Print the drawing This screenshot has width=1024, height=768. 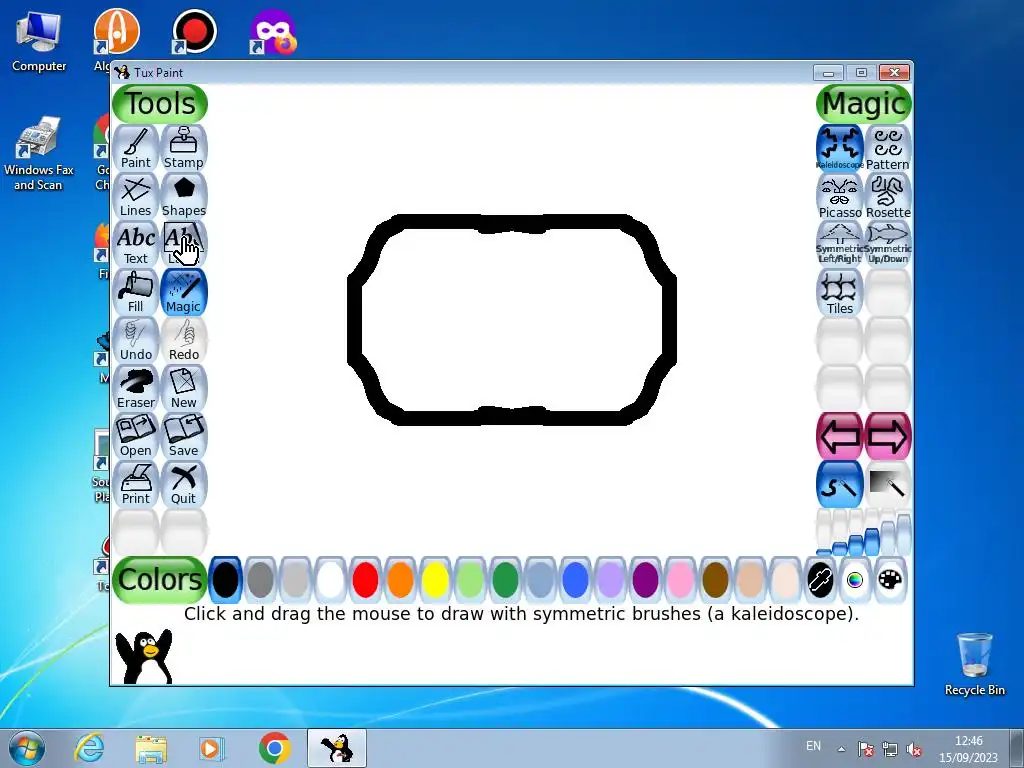136,484
